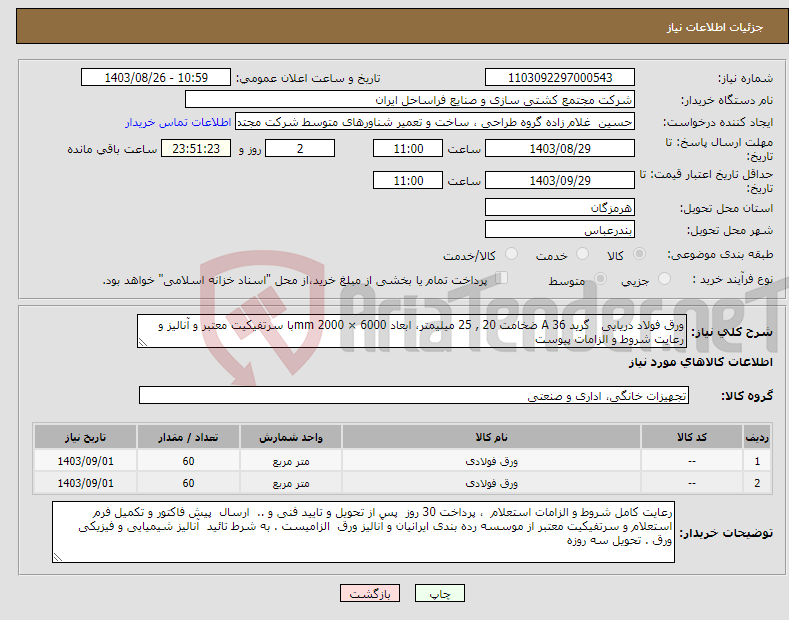789x620 pixels.
Task: Click متر مربع unit in row 1
Action: click(x=291, y=461)
